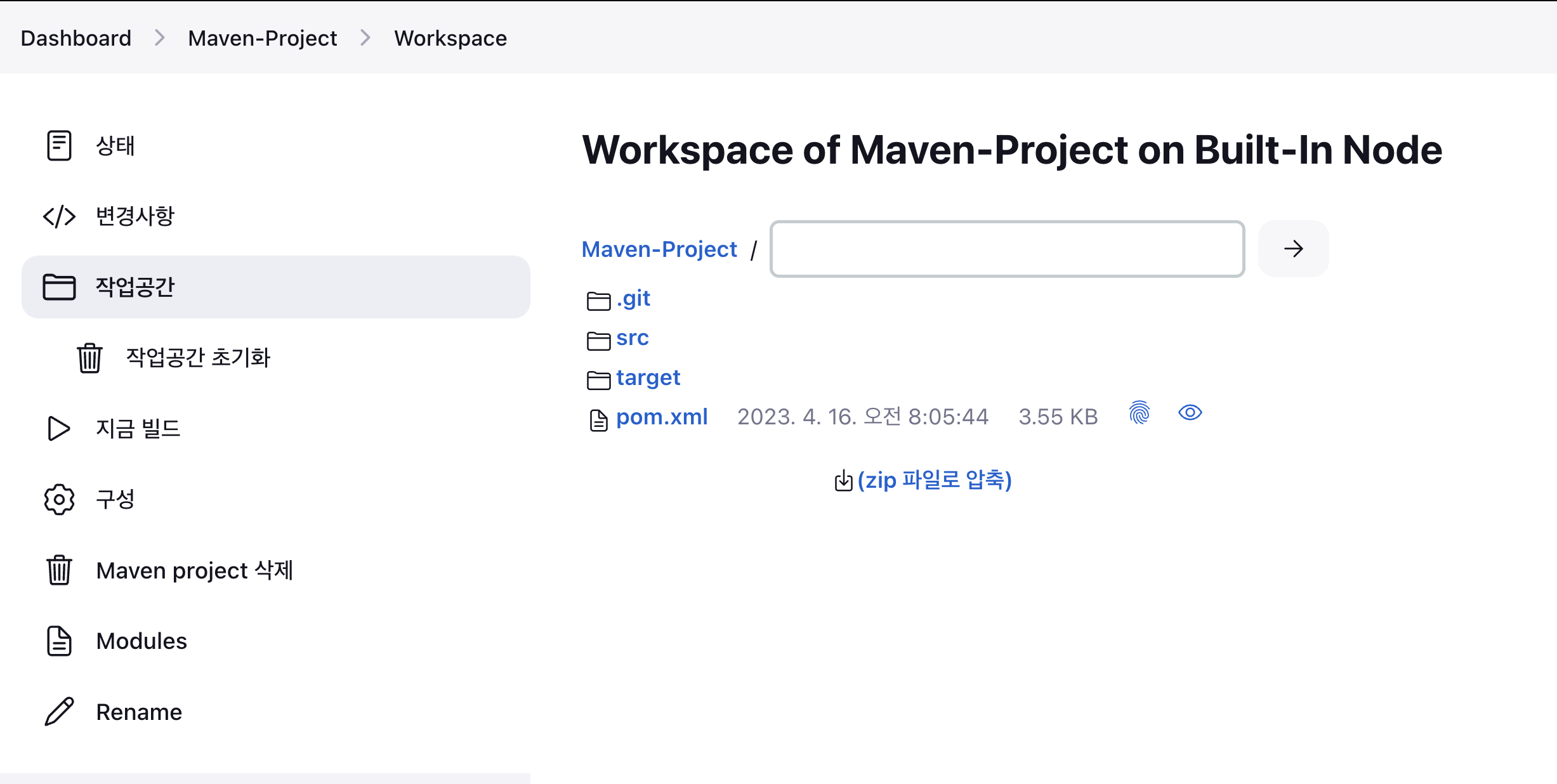Image resolution: width=1557 pixels, height=784 pixels.
Task: Click Workspace in the breadcrumb
Action: pos(450,38)
